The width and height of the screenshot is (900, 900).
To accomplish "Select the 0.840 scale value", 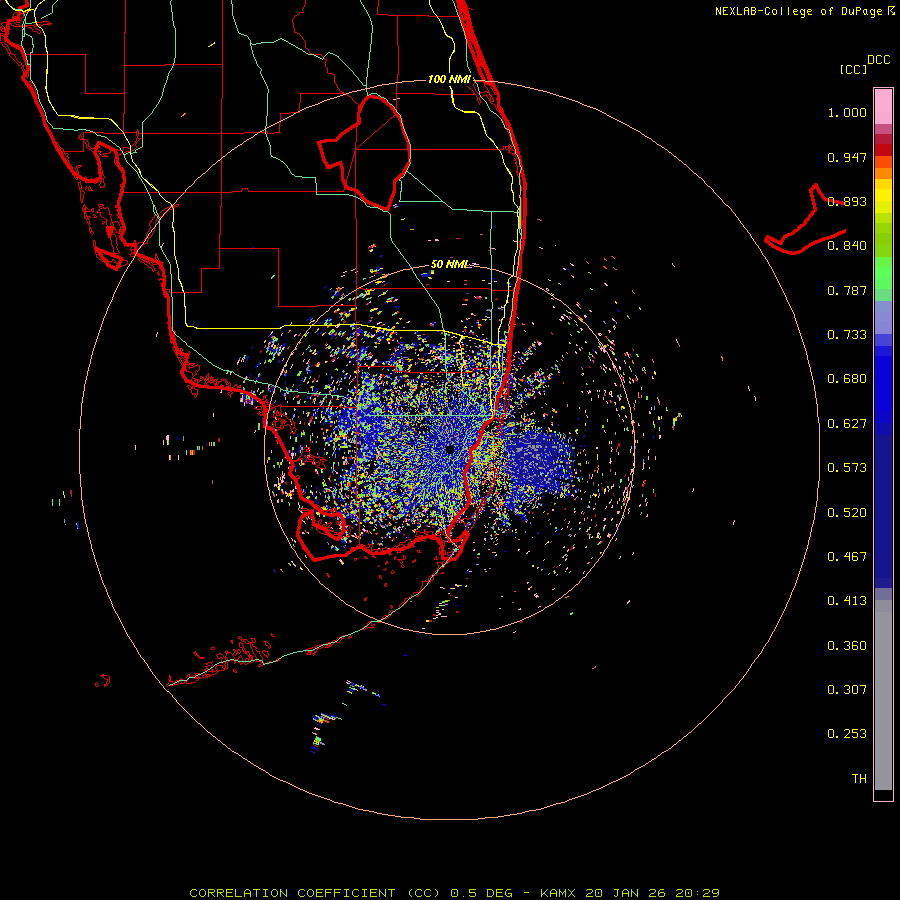I will tap(847, 246).
